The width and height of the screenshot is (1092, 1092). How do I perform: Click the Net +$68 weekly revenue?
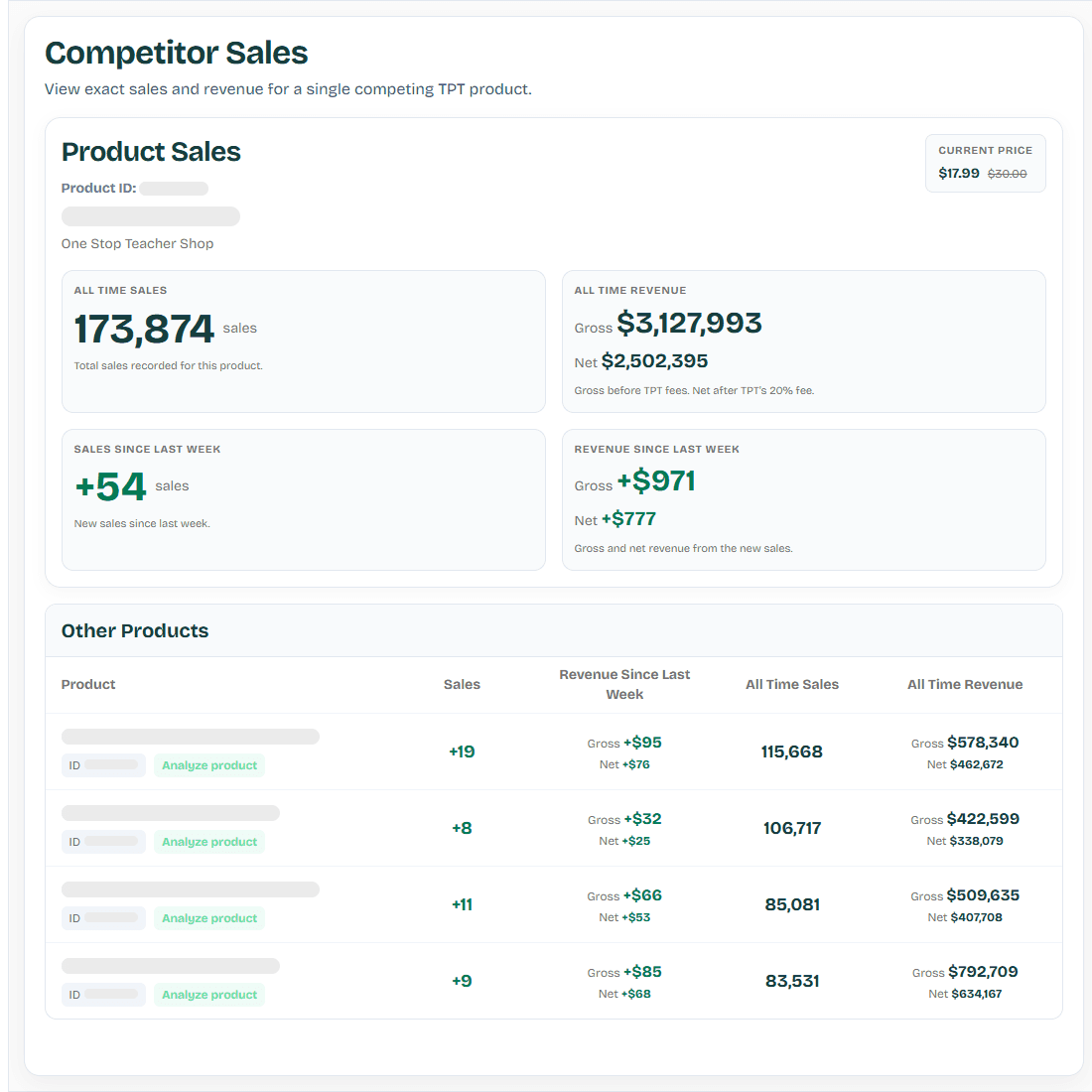point(624,995)
